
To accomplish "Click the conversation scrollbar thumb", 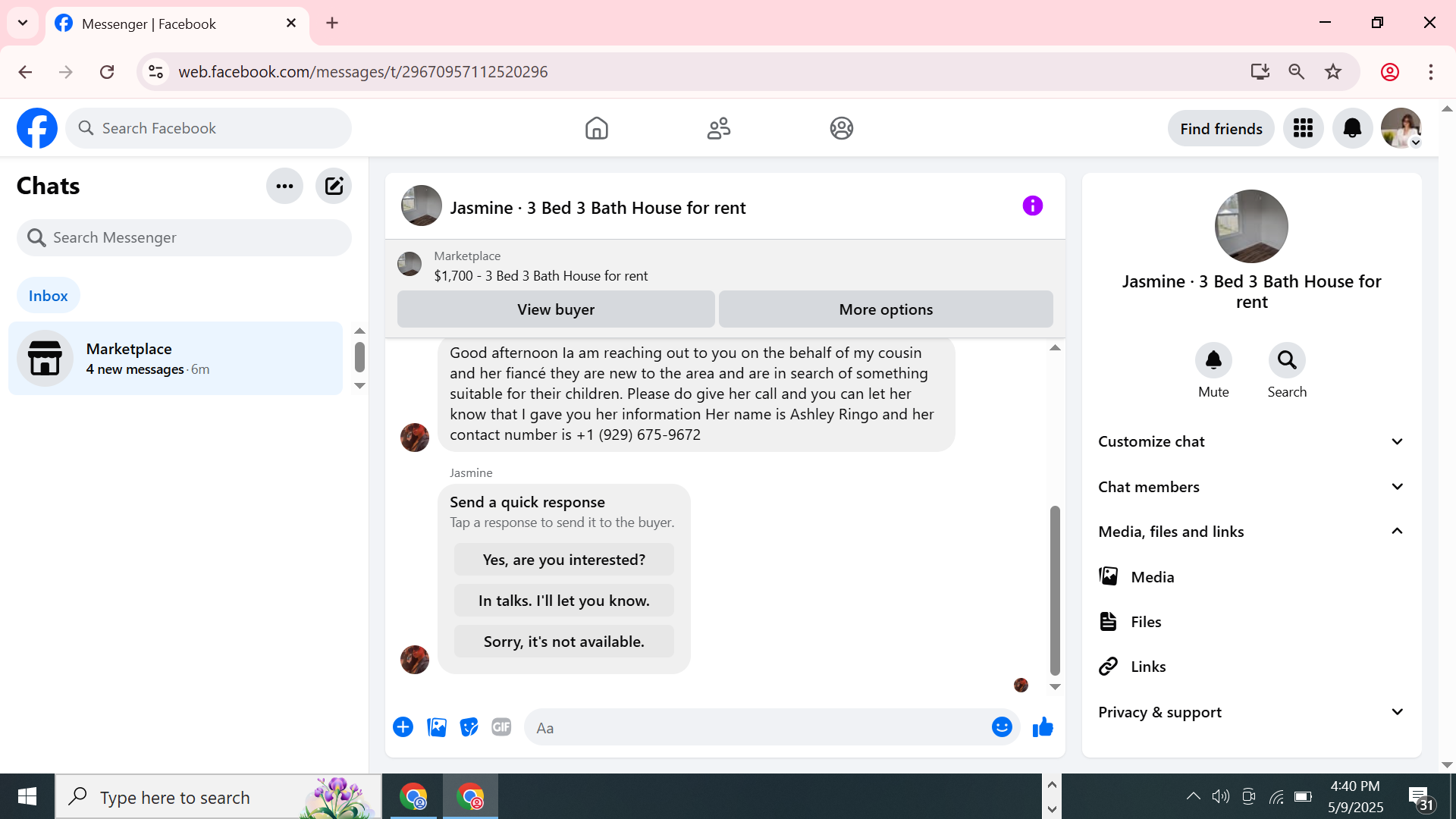I will 1054,590.
